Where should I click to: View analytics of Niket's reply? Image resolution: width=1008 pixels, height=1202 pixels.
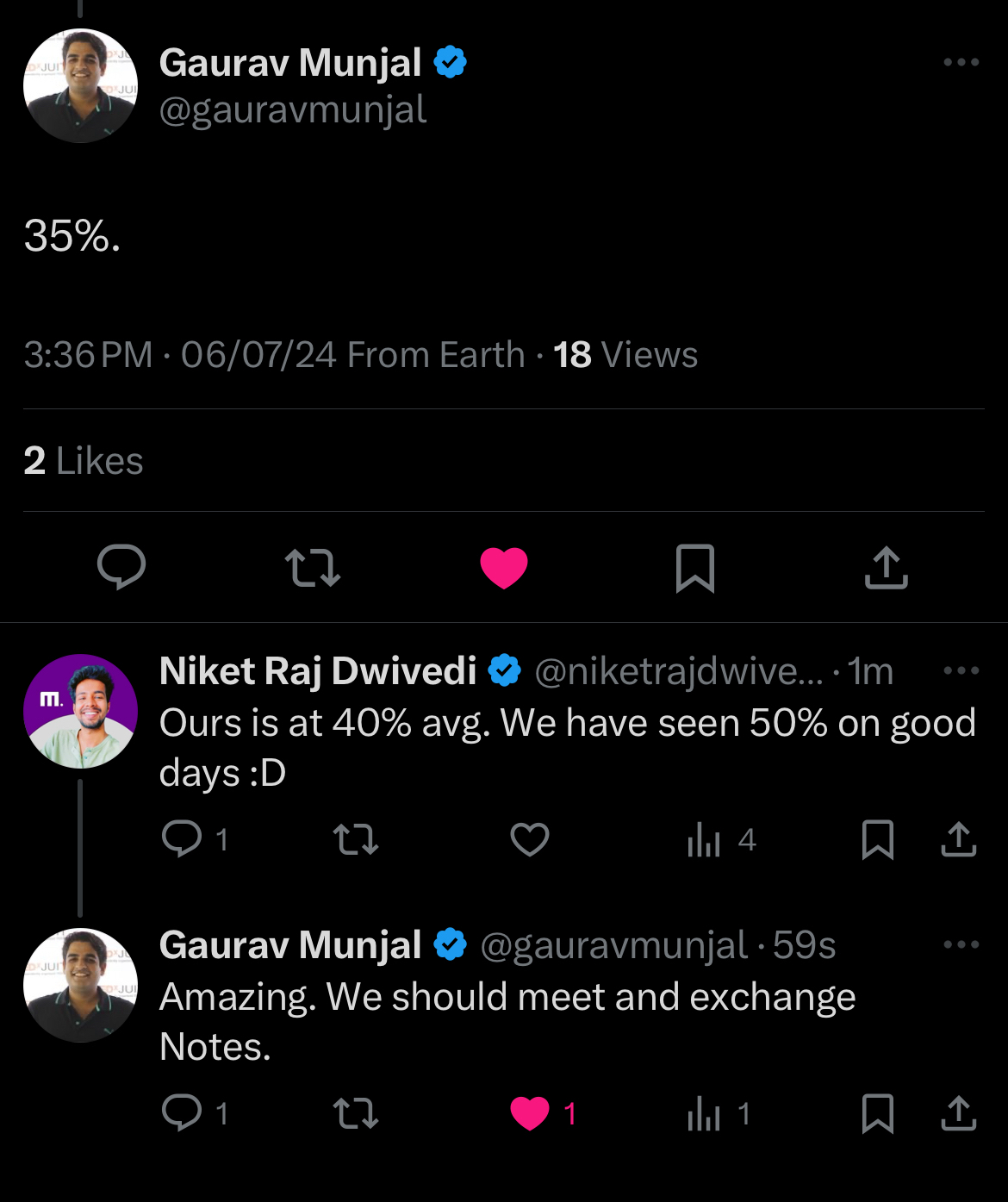click(704, 839)
